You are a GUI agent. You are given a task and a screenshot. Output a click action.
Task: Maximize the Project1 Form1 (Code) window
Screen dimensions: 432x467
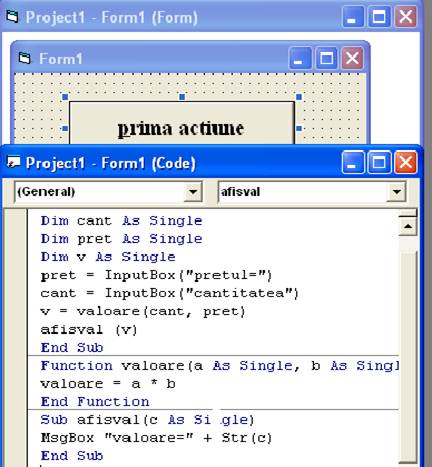pos(379,163)
